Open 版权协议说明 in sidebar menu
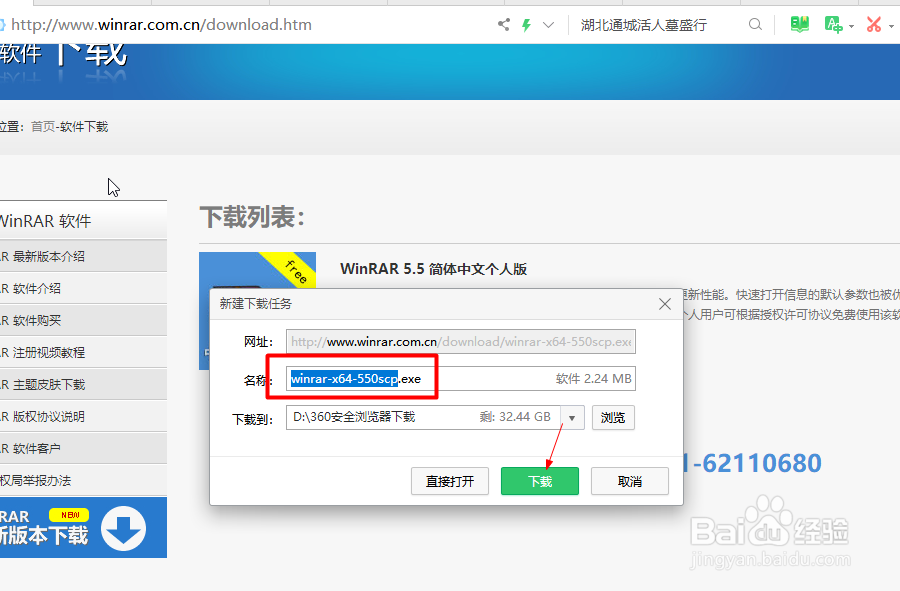 click(x=83, y=417)
